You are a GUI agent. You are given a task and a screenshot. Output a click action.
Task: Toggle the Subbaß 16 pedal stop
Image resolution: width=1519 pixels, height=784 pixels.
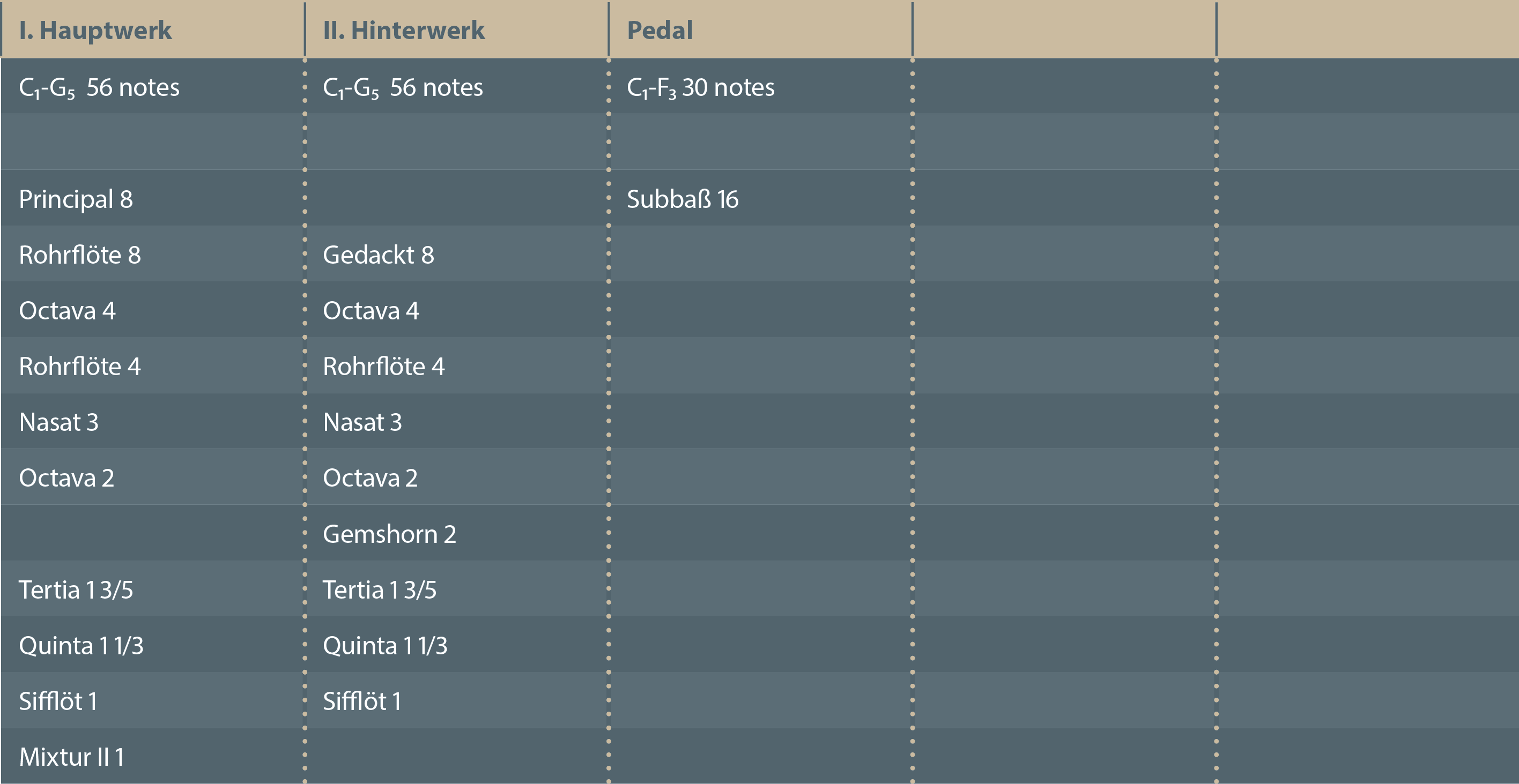pos(681,199)
